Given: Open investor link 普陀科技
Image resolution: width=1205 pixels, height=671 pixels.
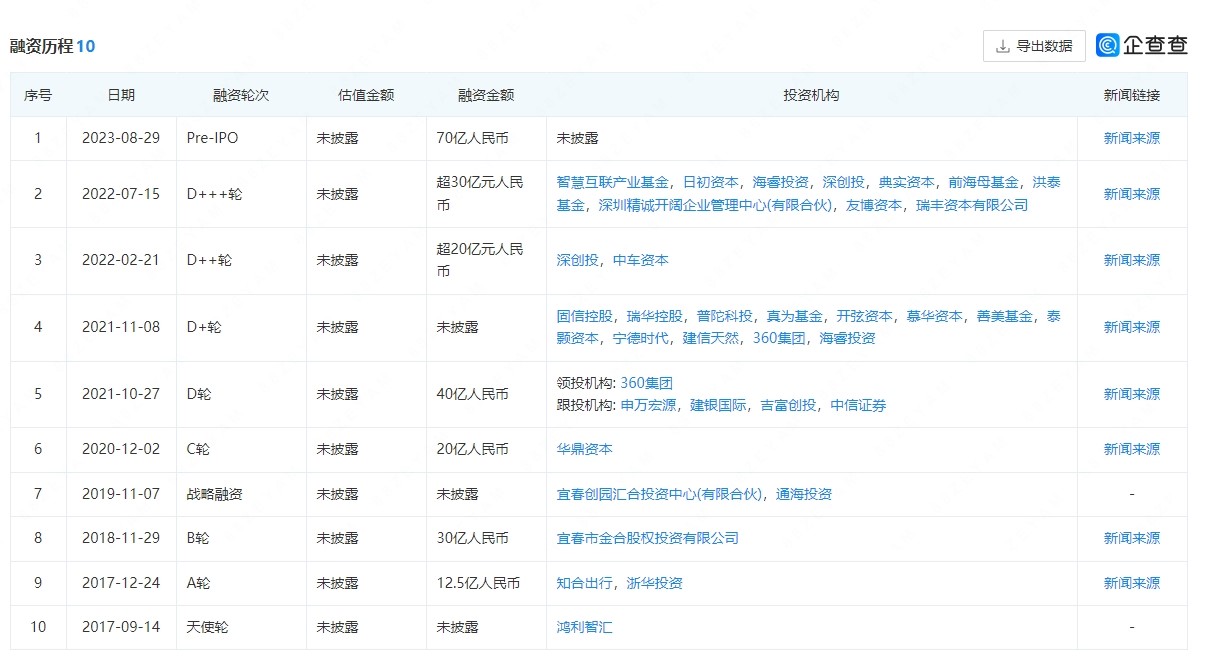Looking at the screenshot, I should click(725, 316).
